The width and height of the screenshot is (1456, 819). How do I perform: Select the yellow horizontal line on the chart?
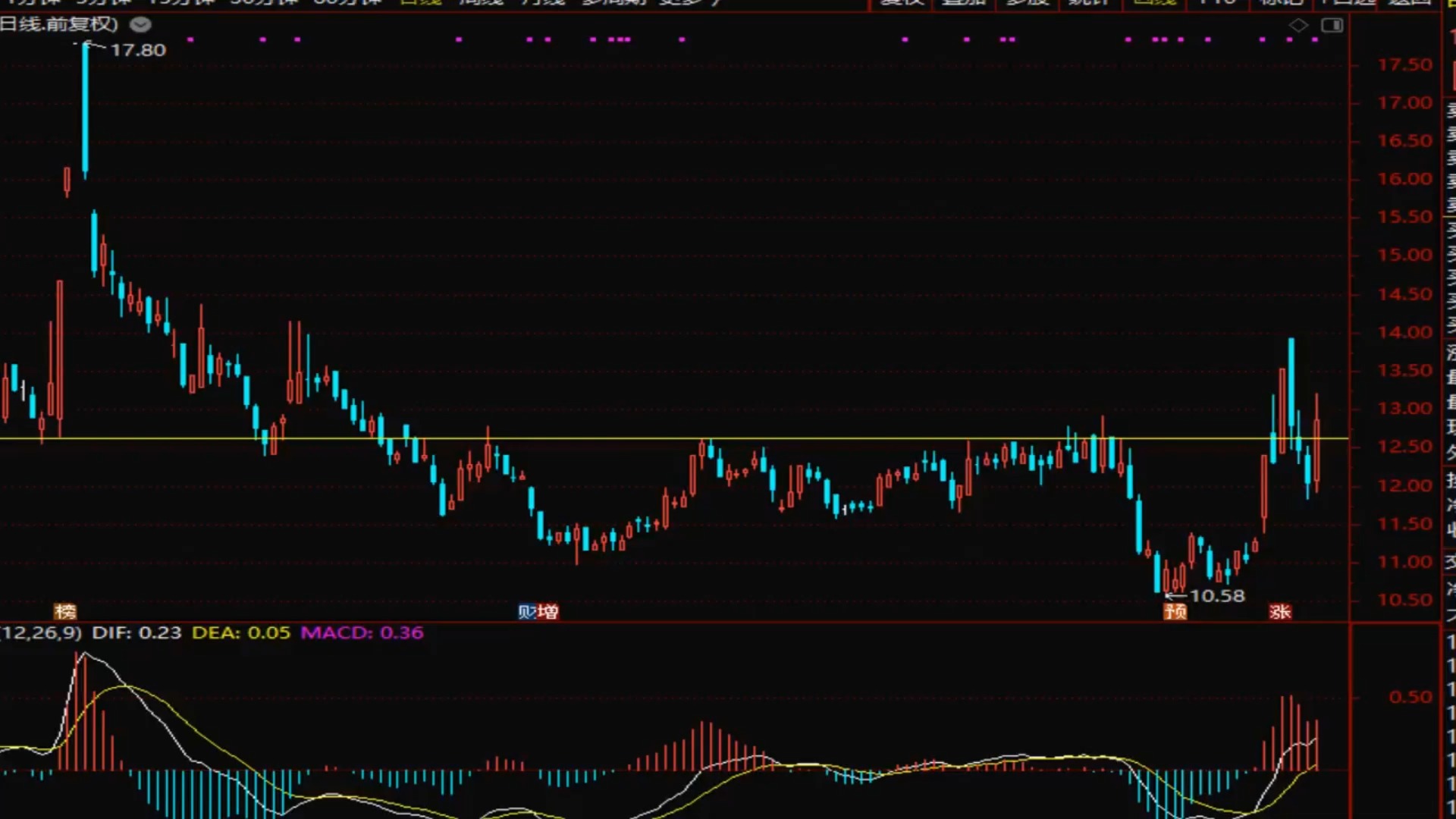pyautogui.click(x=673, y=438)
